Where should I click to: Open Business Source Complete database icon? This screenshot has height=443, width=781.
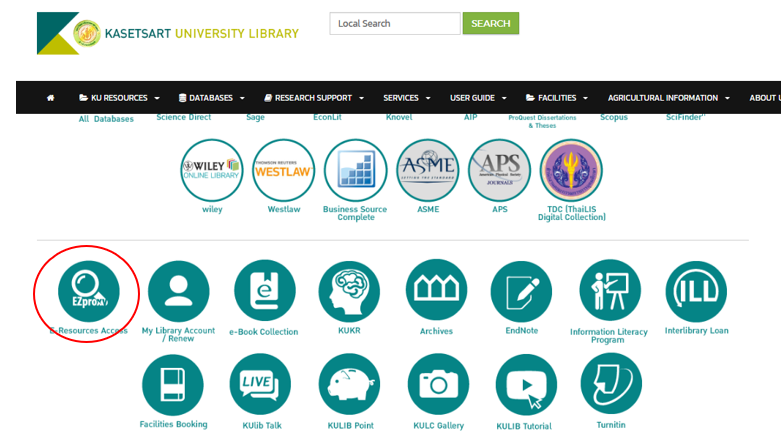[x=356, y=170]
